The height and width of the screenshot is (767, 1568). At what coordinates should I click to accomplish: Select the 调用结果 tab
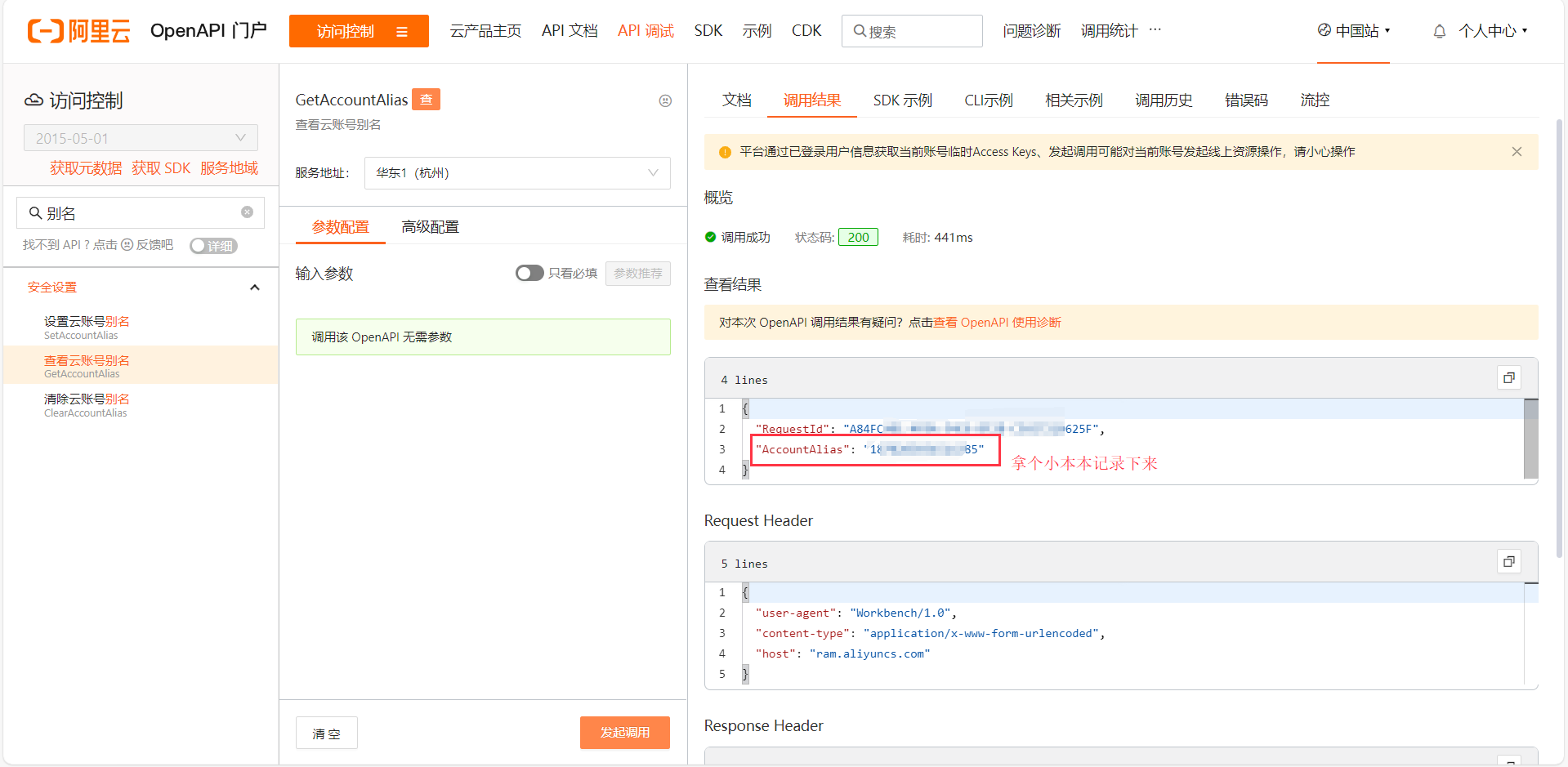[x=812, y=100]
